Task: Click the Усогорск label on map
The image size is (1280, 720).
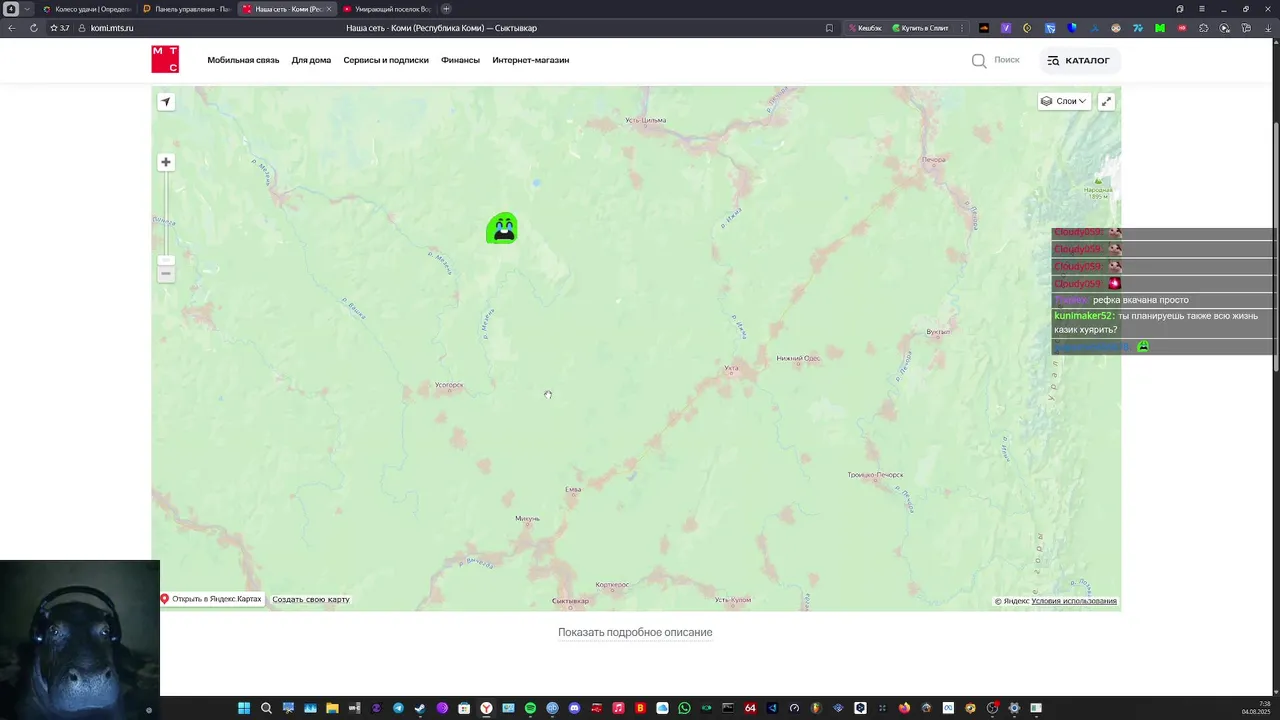Action: [x=449, y=385]
